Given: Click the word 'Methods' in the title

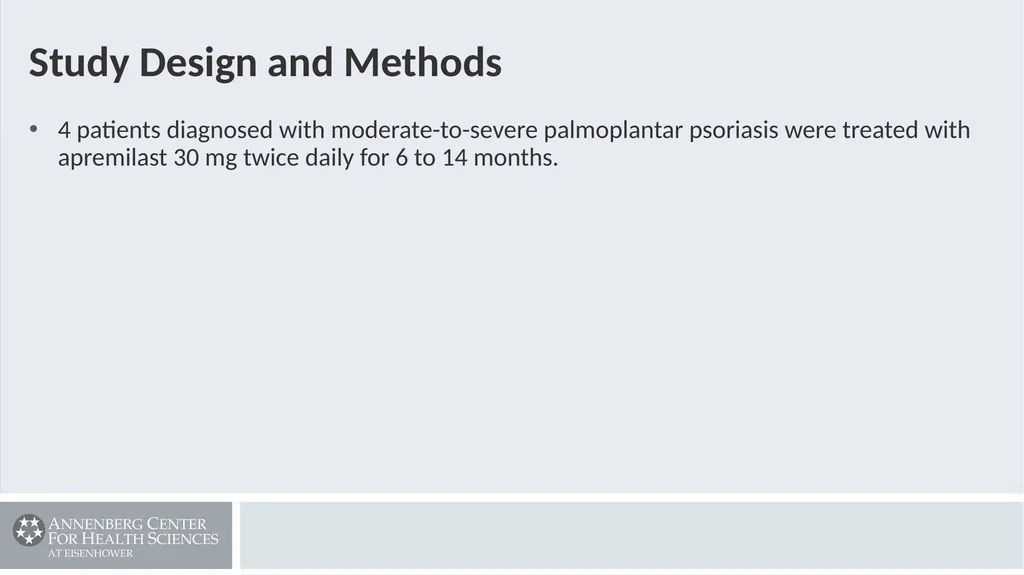Looking at the screenshot, I should click(423, 62).
